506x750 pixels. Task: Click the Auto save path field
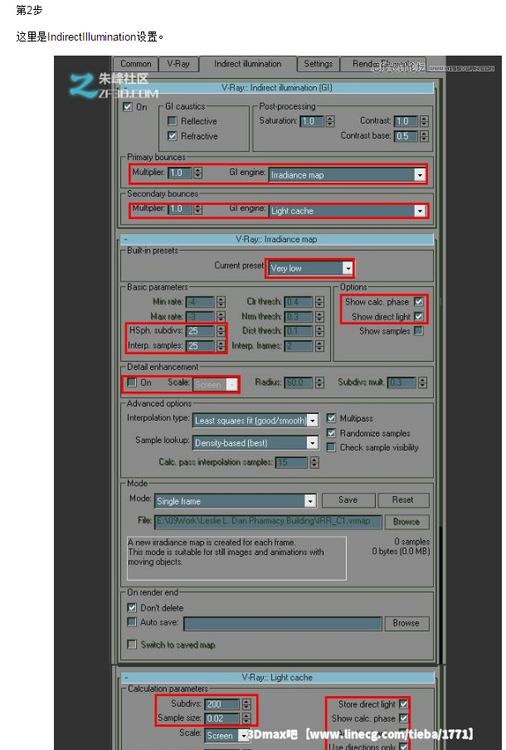283,623
